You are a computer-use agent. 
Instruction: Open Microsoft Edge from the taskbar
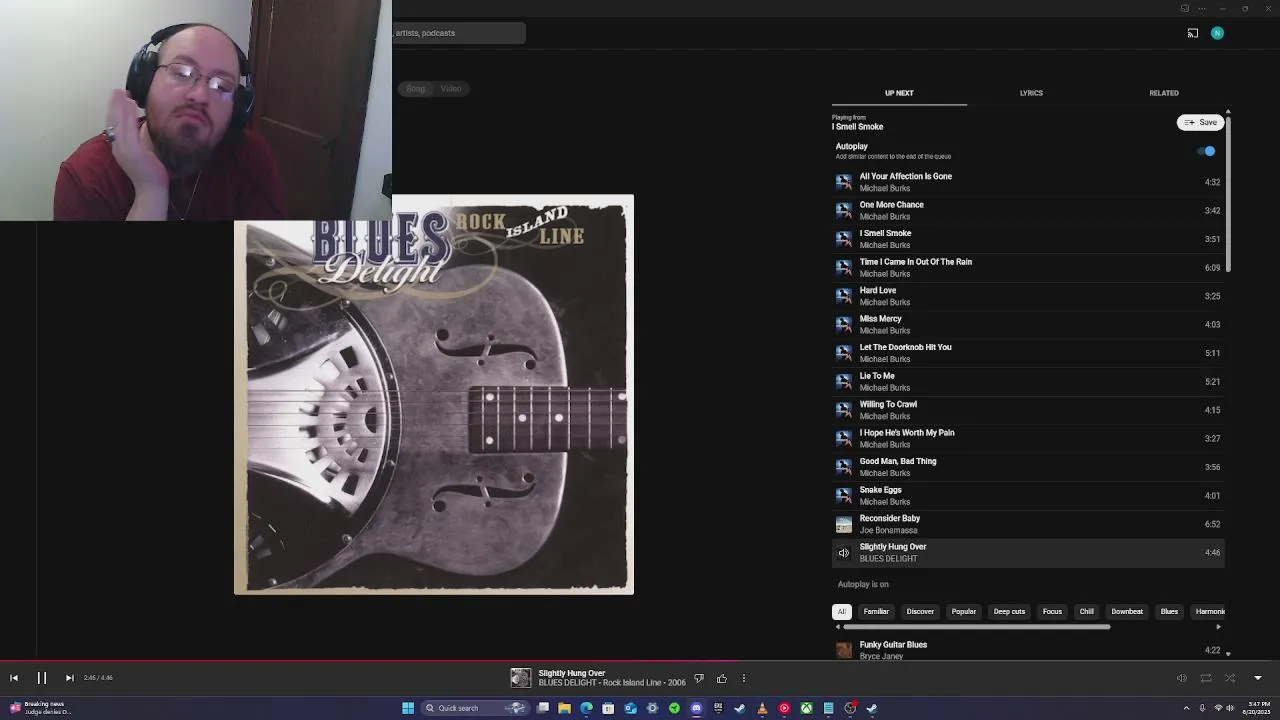pos(587,708)
